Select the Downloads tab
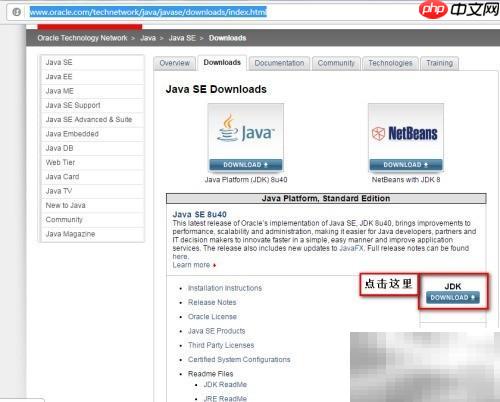The width and height of the screenshot is (500, 402). tap(222, 63)
